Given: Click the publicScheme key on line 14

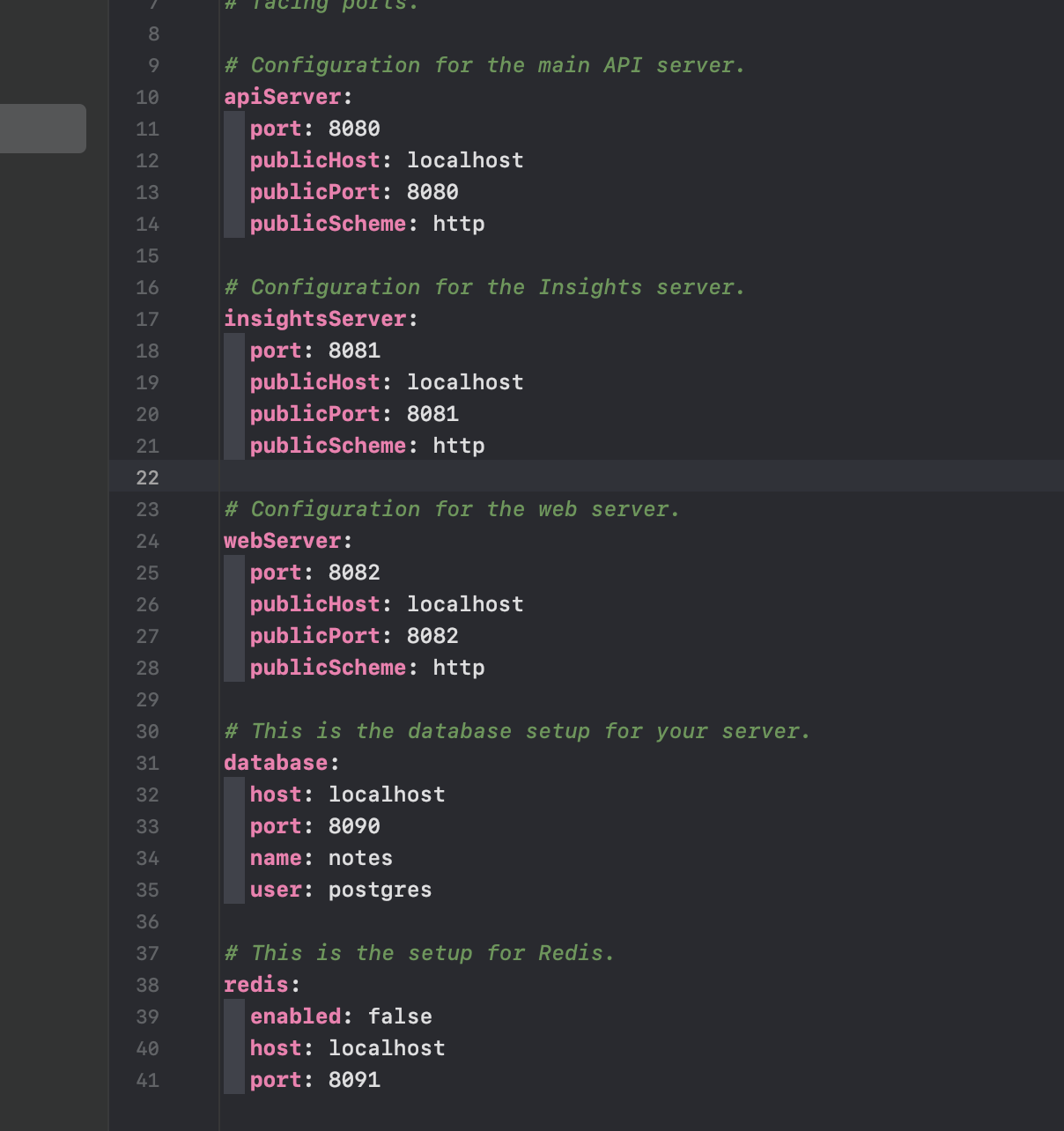Looking at the screenshot, I should tap(328, 224).
